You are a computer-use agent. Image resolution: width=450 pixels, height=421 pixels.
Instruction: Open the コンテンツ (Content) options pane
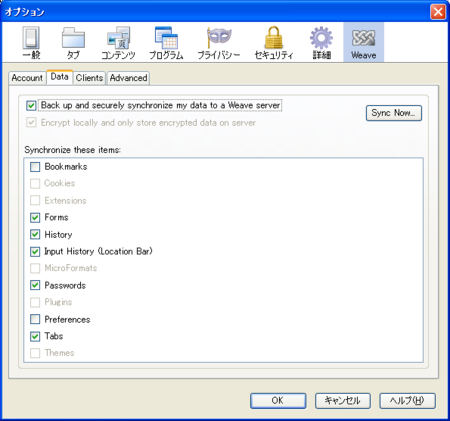tap(118, 43)
